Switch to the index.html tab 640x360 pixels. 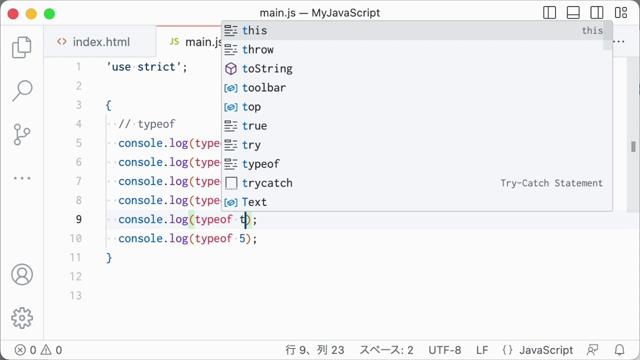[94, 42]
